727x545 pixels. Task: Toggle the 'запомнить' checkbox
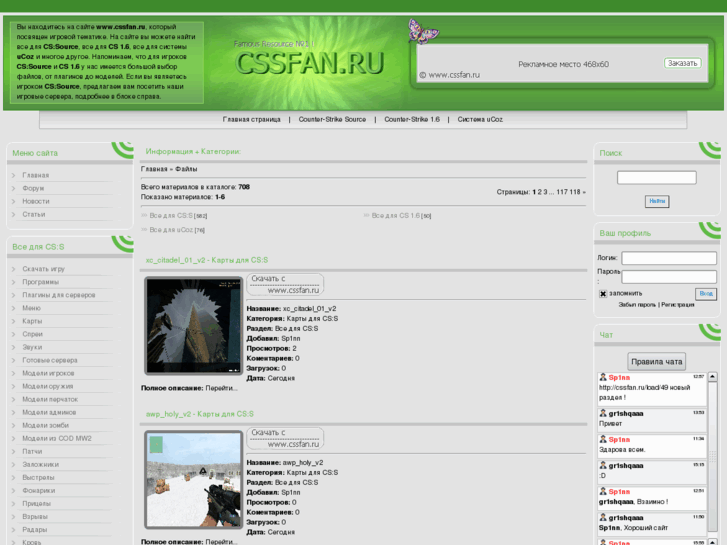click(603, 294)
